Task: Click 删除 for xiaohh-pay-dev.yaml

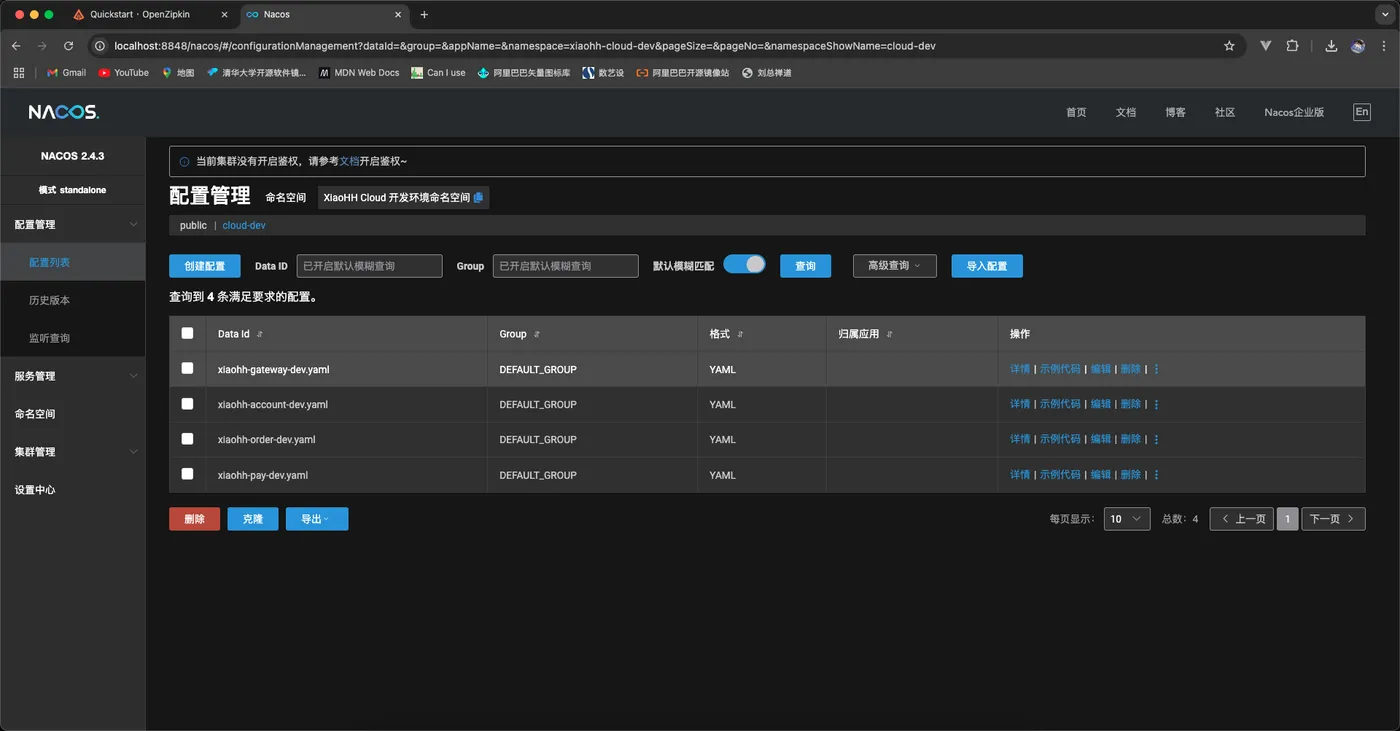Action: tap(1131, 475)
